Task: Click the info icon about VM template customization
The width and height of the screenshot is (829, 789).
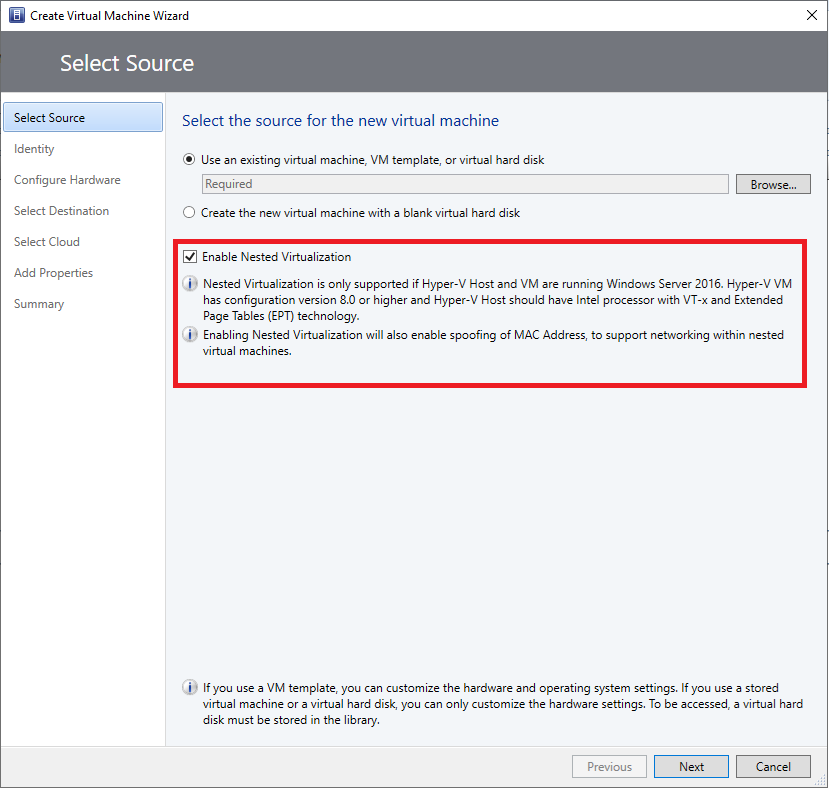Action: 190,687
